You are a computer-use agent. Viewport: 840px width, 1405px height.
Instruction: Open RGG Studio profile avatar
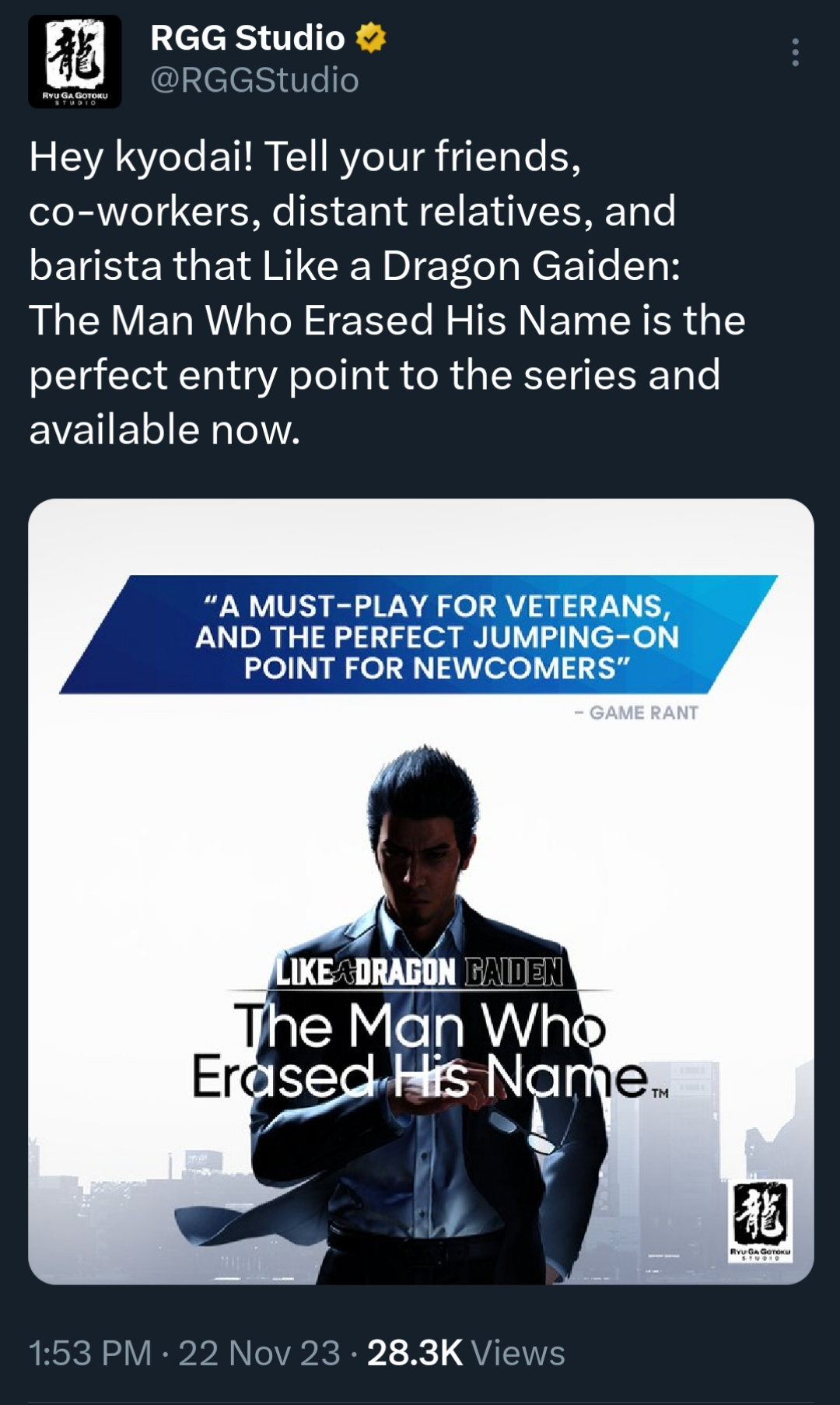(75, 61)
